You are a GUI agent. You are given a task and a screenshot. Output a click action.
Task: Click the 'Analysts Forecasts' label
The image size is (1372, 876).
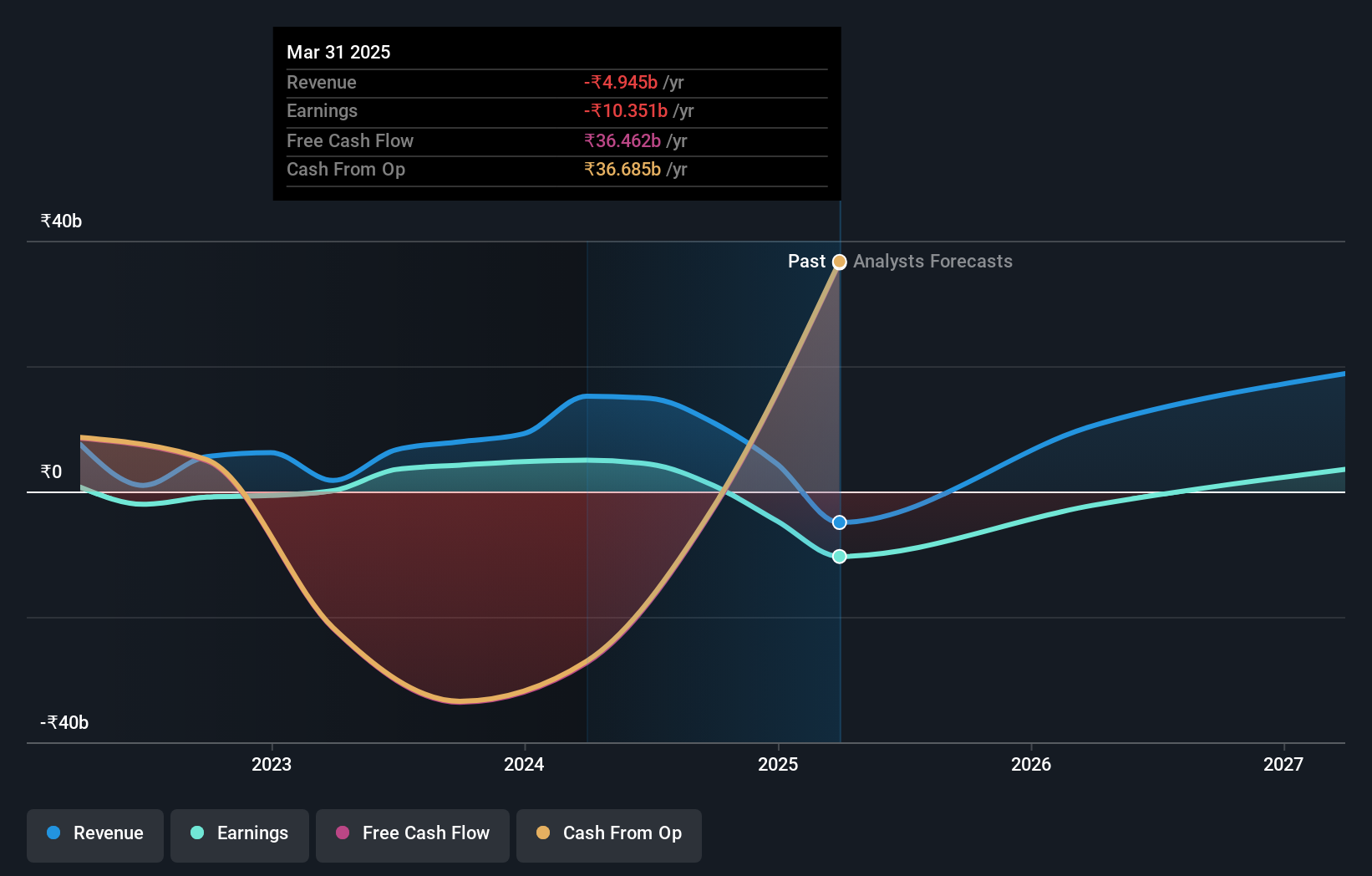[932, 262]
